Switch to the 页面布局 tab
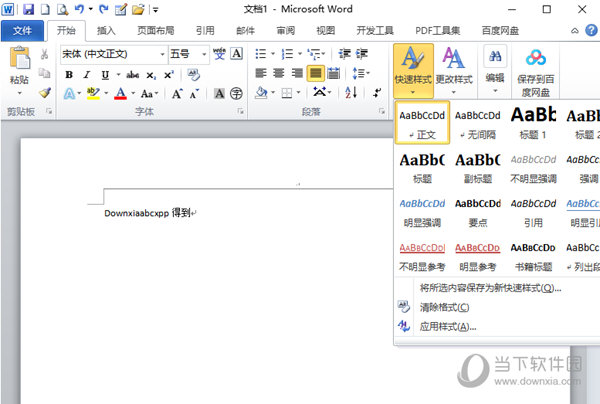600x404 pixels. (x=156, y=31)
